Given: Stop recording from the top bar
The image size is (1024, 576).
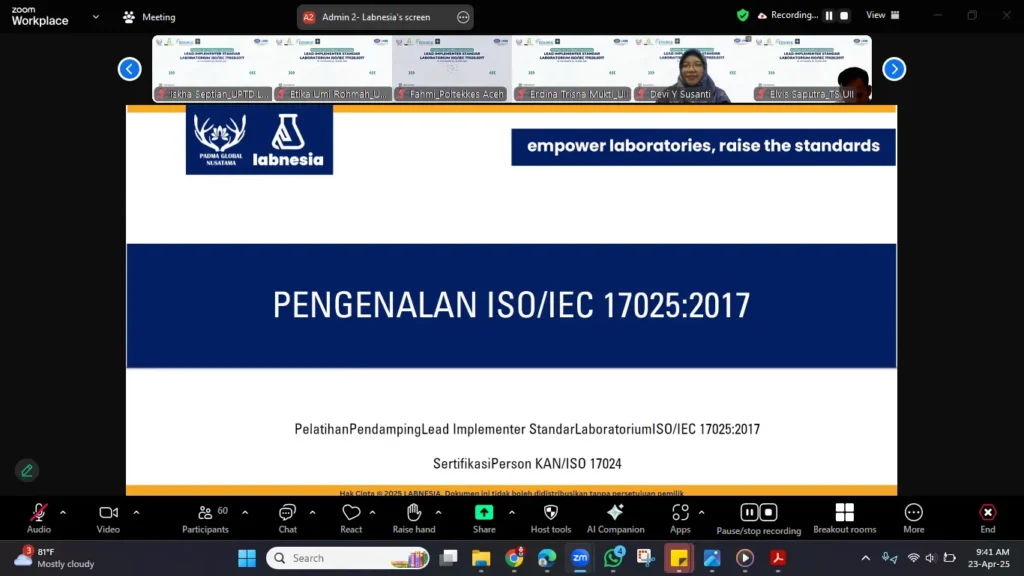Looking at the screenshot, I should point(844,16).
